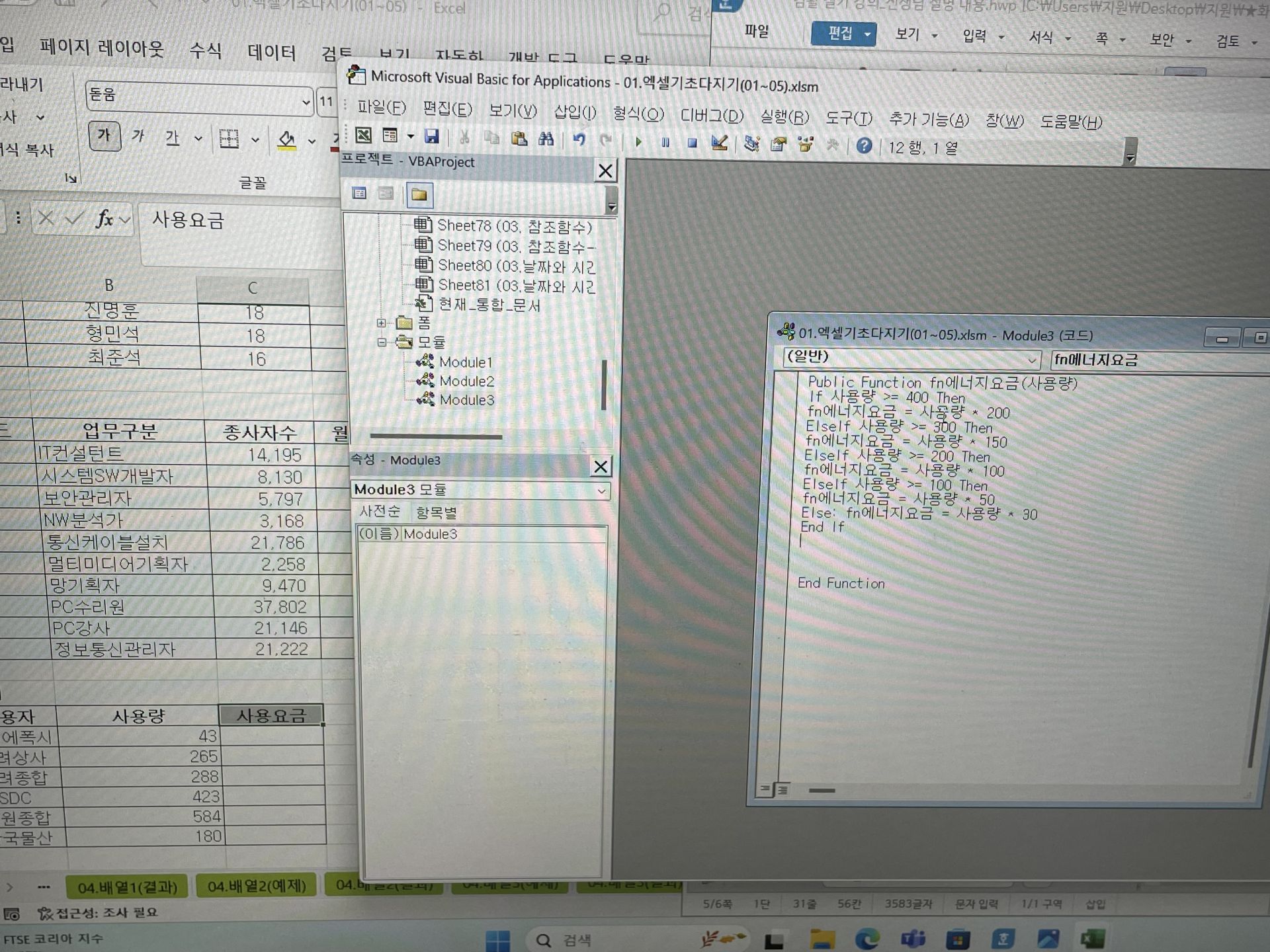Run the macro with the play icon
The image size is (1270, 952).
pyautogui.click(x=638, y=141)
